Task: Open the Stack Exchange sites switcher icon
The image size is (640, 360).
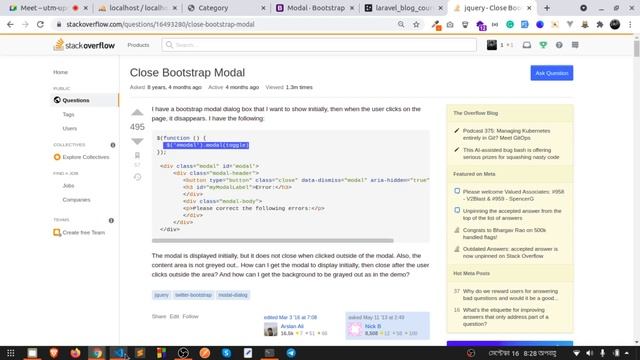Action: point(575,45)
